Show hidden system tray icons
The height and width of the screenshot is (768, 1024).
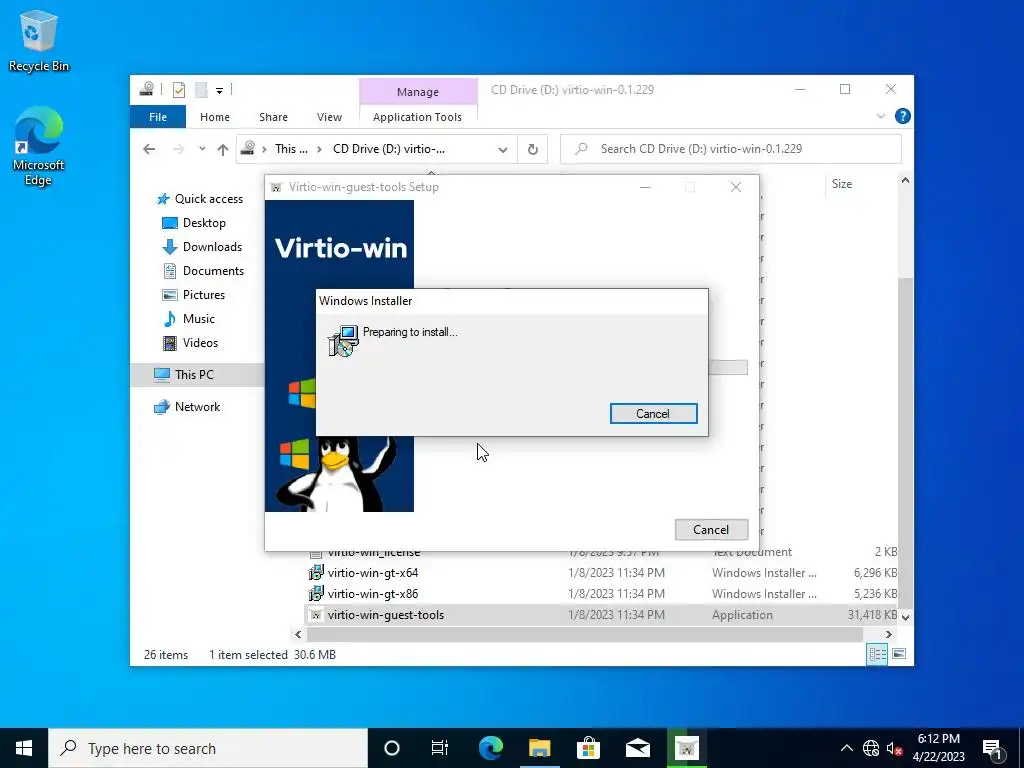click(846, 748)
